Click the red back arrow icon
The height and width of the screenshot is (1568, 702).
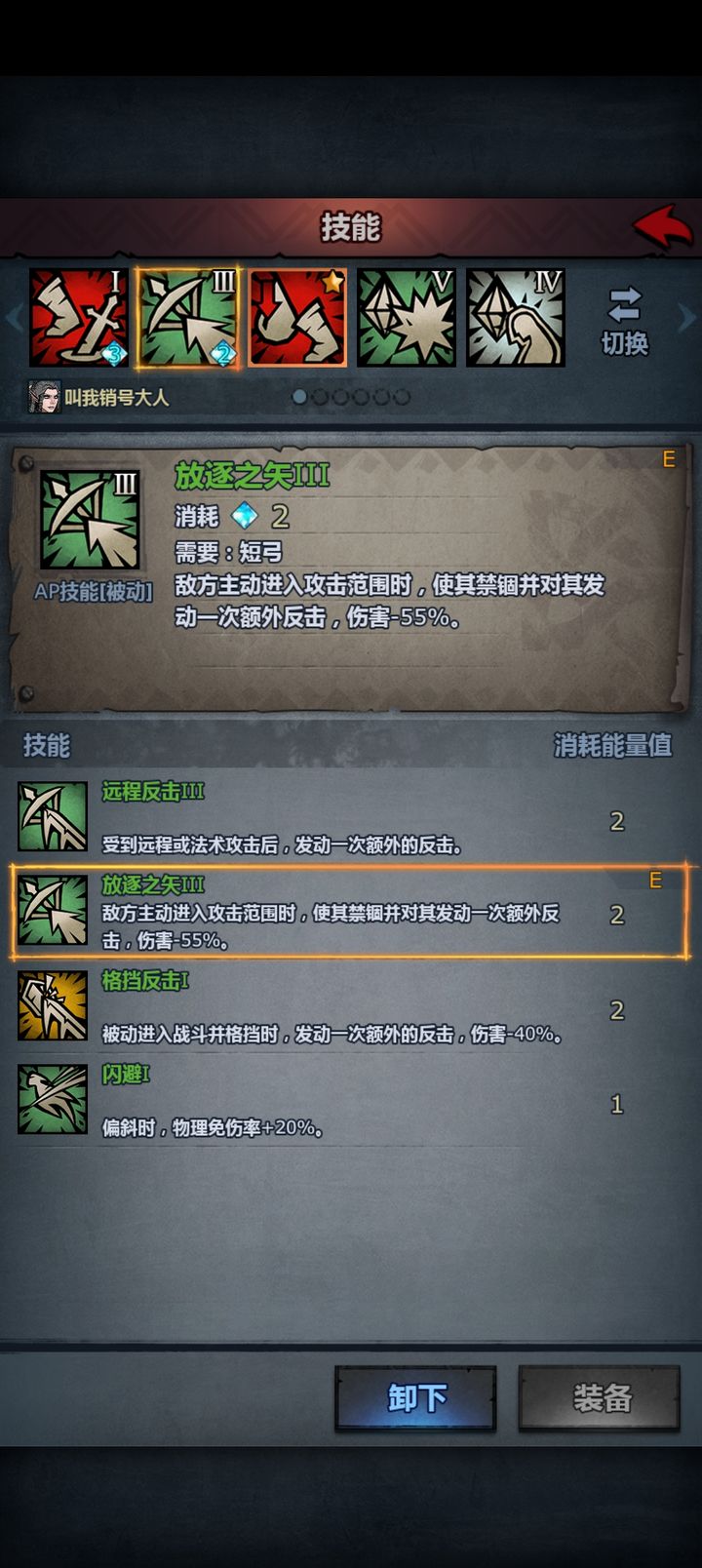tap(662, 226)
